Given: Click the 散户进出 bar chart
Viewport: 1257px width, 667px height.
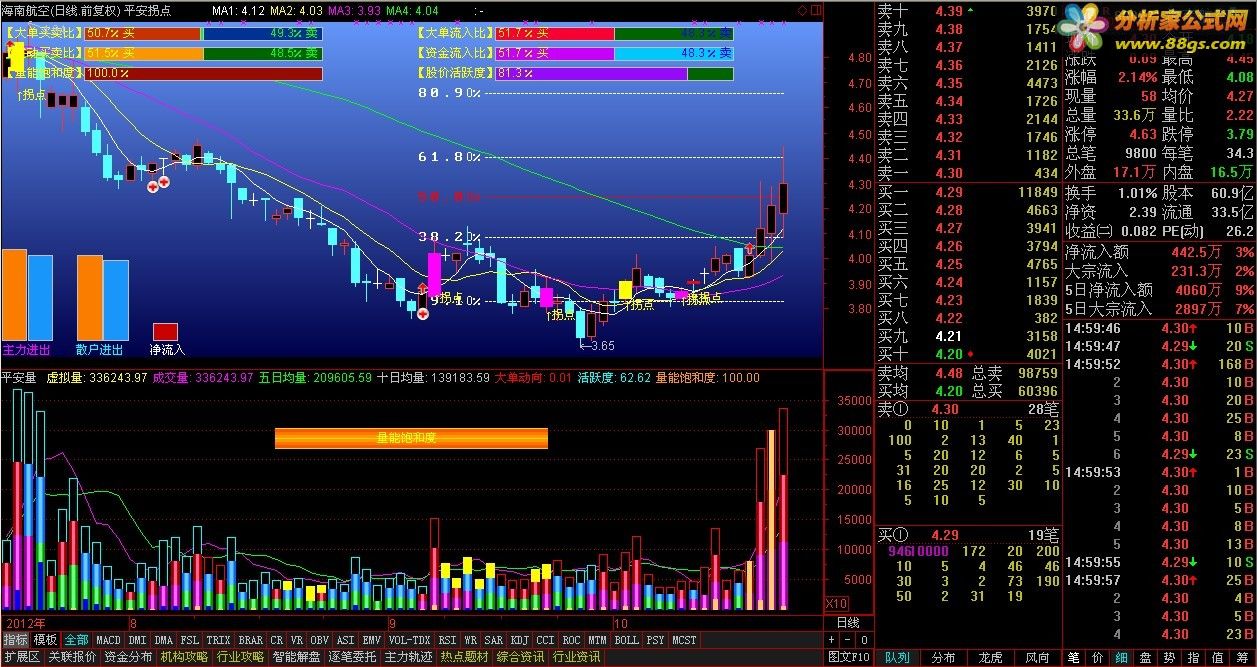Looking at the screenshot, I should pos(103,298).
